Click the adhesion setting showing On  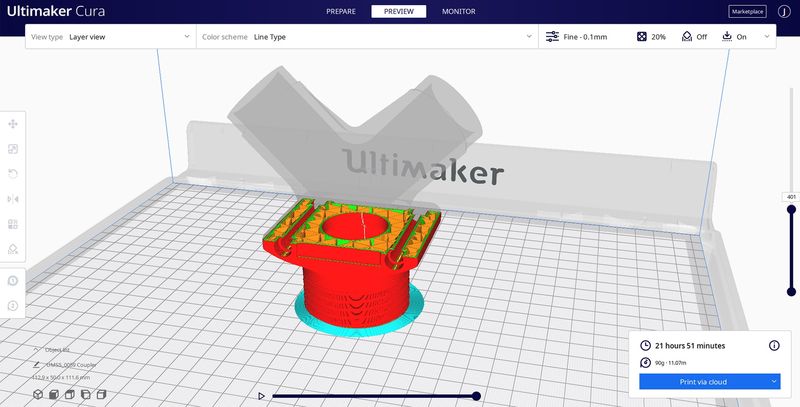(733, 37)
